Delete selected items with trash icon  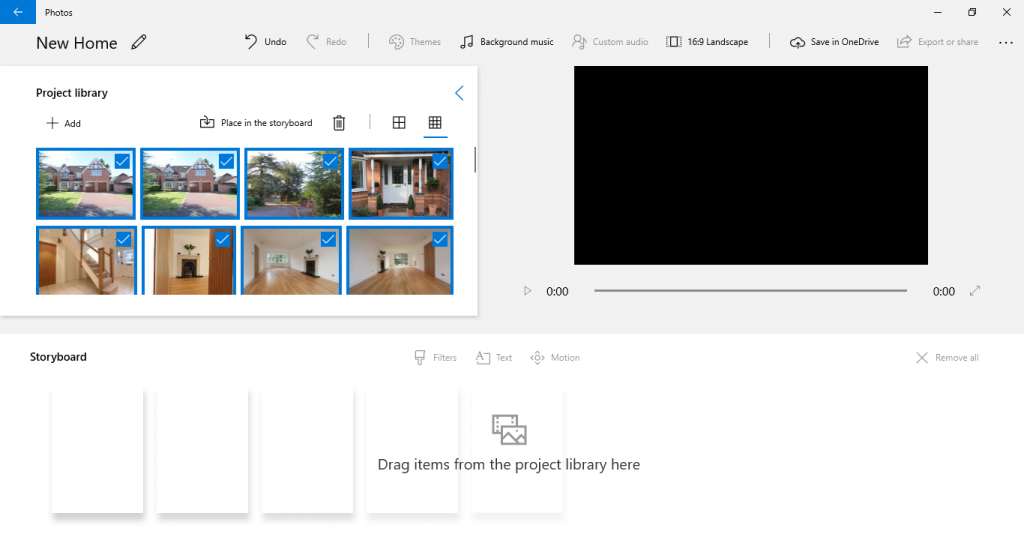[x=338, y=123]
